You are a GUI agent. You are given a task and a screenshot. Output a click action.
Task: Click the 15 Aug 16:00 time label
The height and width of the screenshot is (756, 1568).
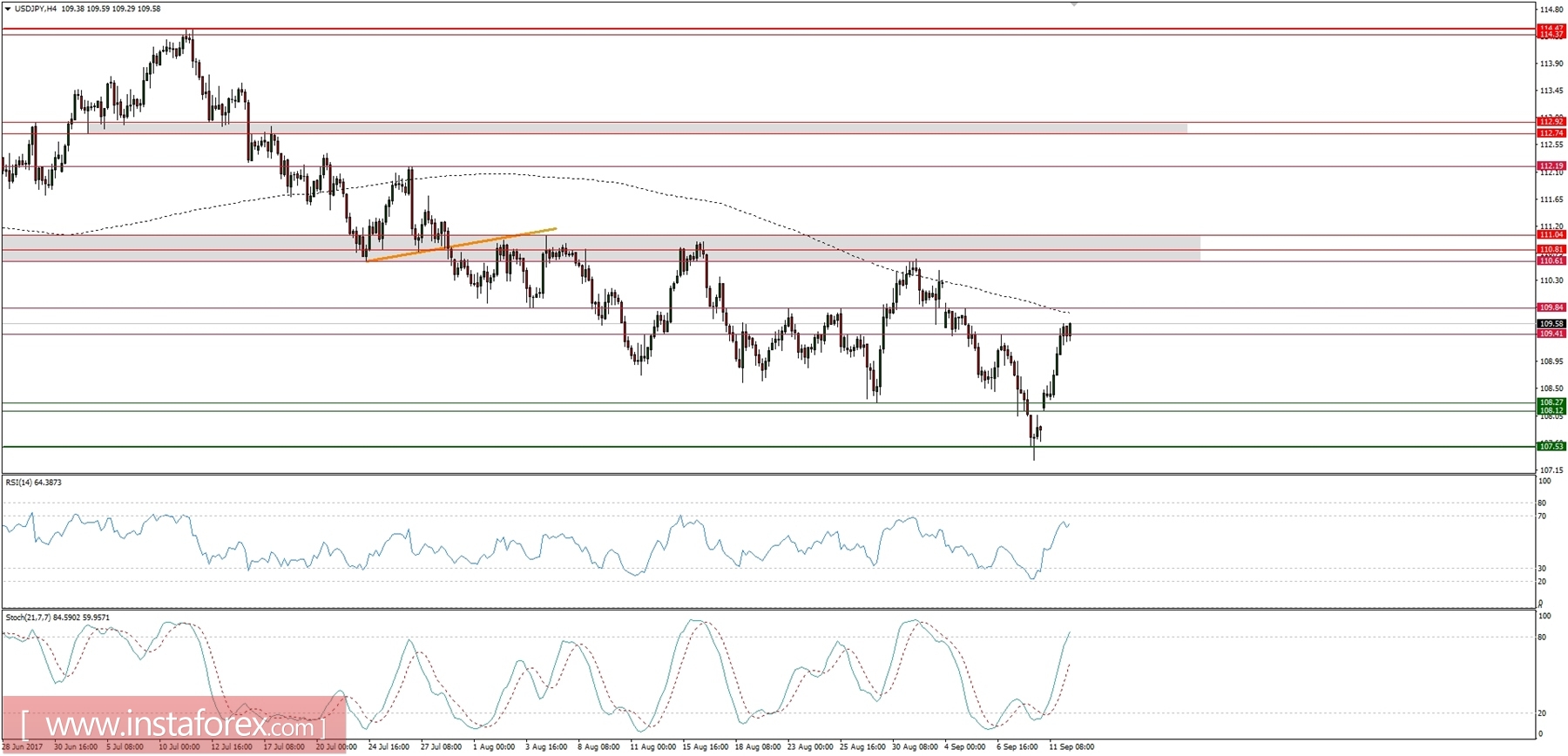(705, 746)
